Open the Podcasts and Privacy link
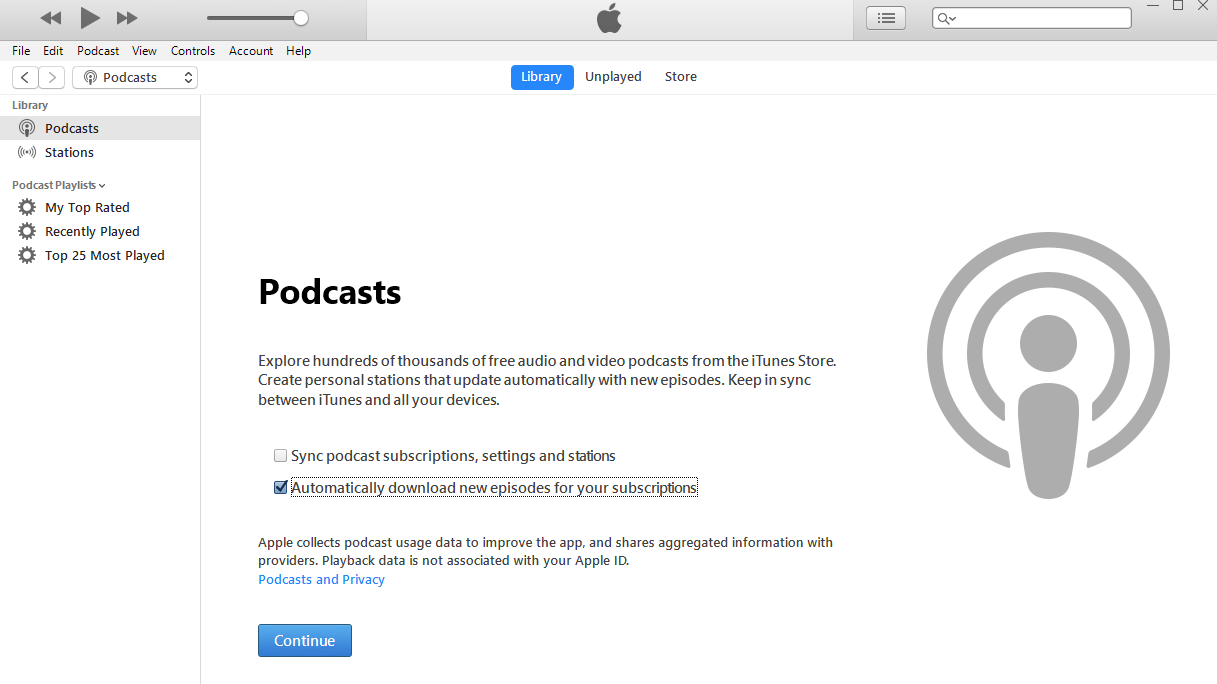Viewport: 1217px width, 684px height. tap(321, 579)
